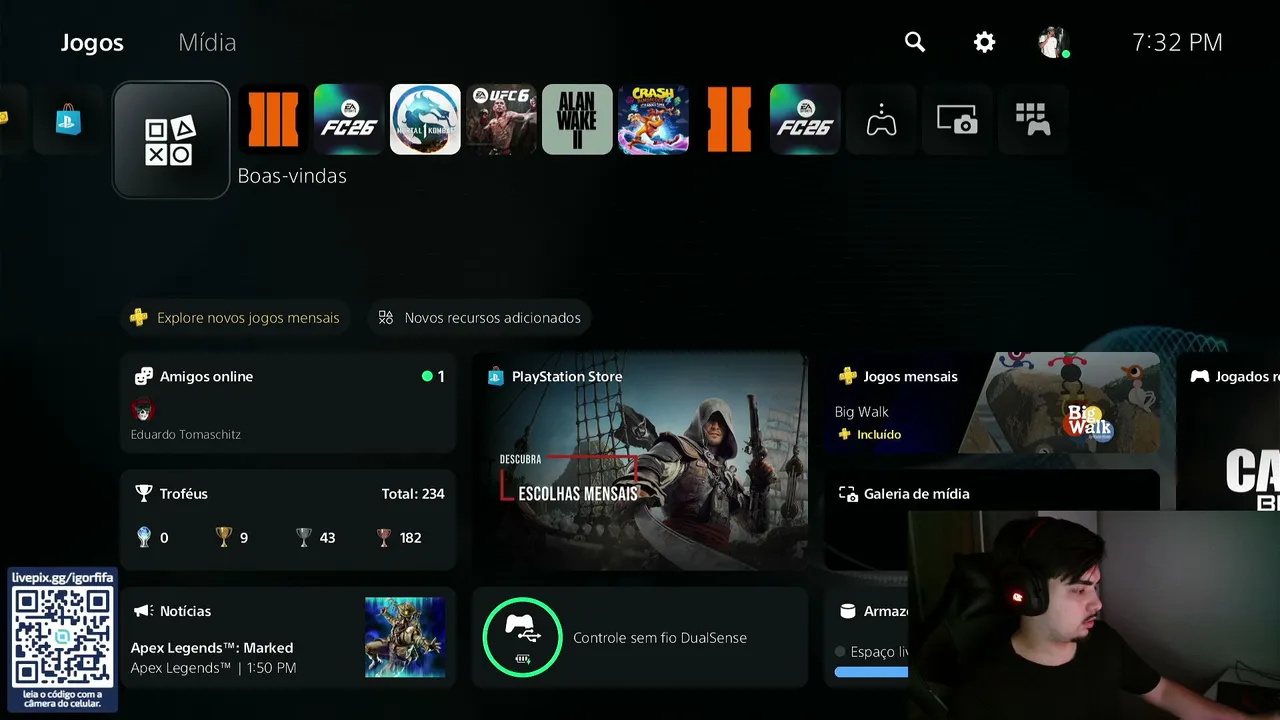Open the Mortal Kombat game tile

[425, 120]
